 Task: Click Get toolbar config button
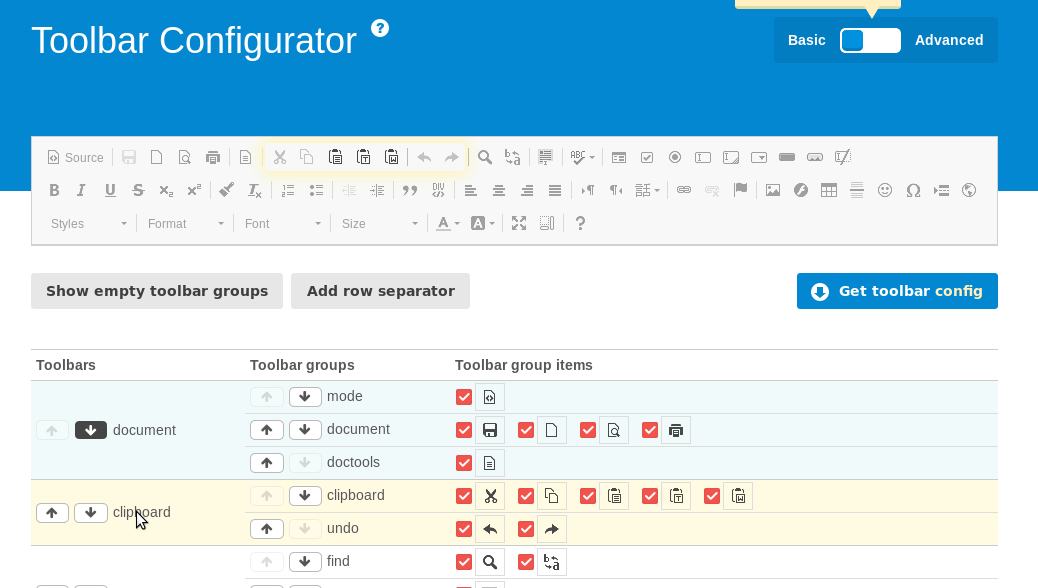pyautogui.click(x=897, y=291)
